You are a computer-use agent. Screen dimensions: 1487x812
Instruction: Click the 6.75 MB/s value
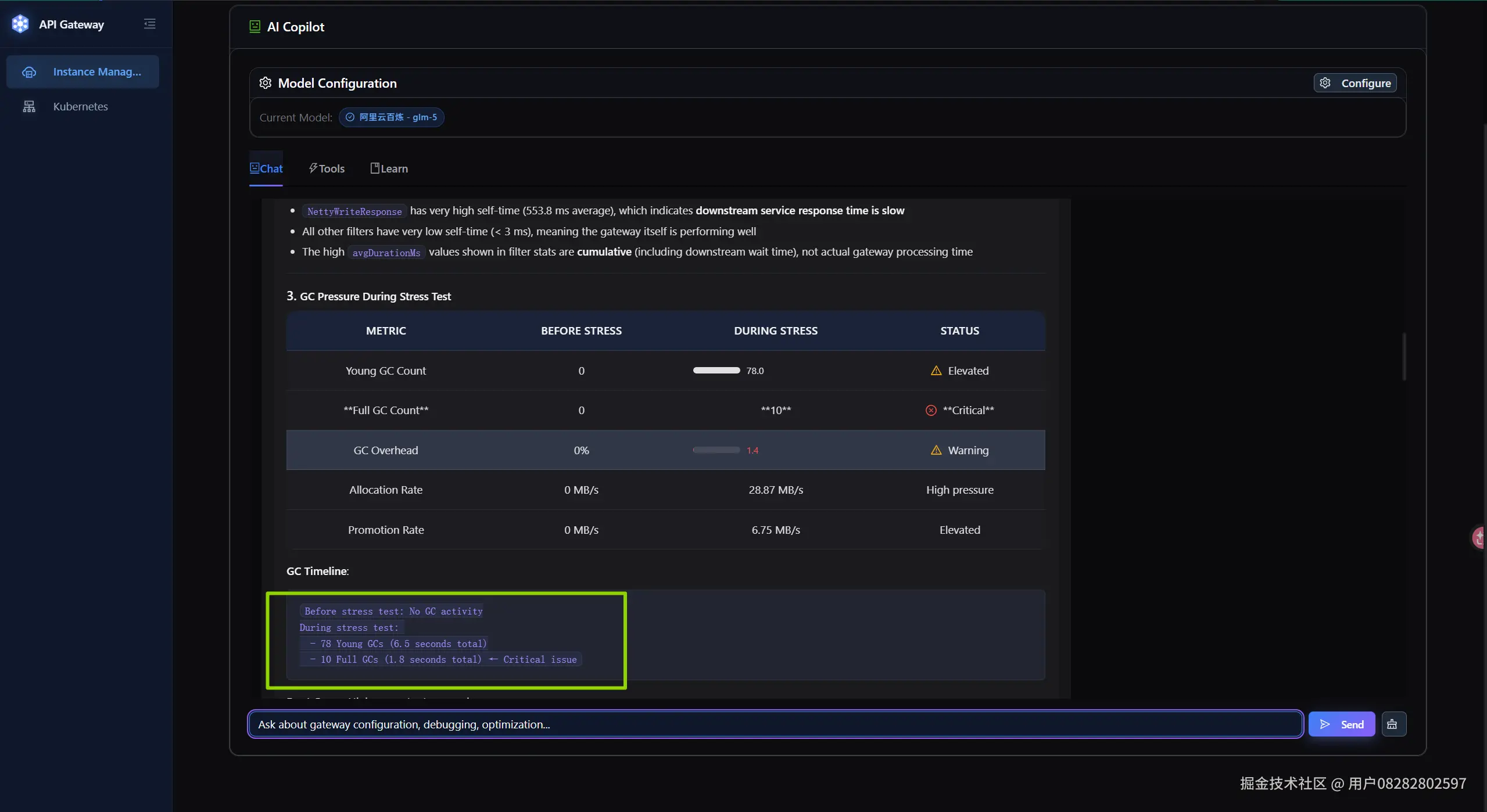click(776, 530)
